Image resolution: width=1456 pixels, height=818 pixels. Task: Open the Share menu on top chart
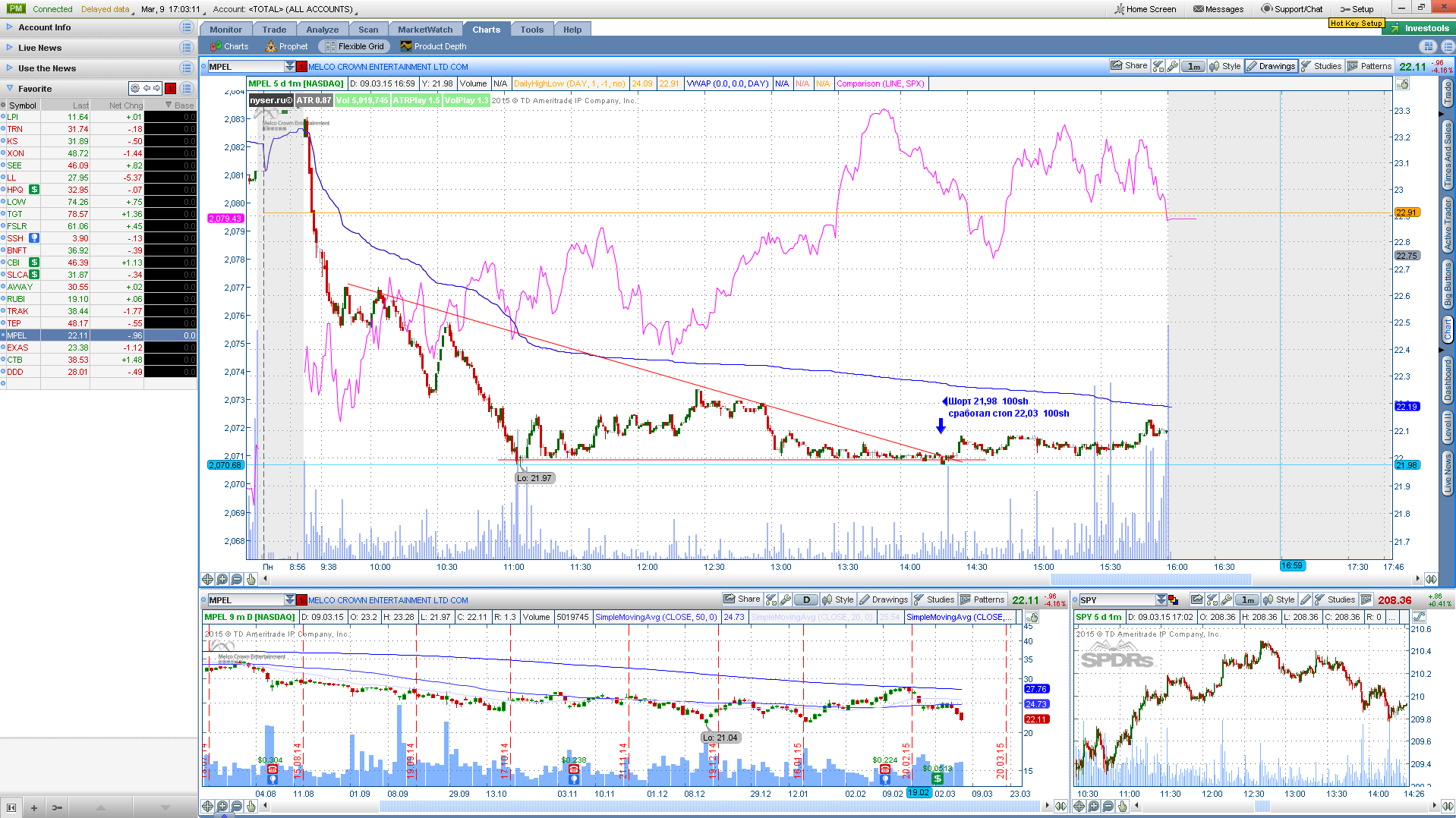(x=1129, y=66)
